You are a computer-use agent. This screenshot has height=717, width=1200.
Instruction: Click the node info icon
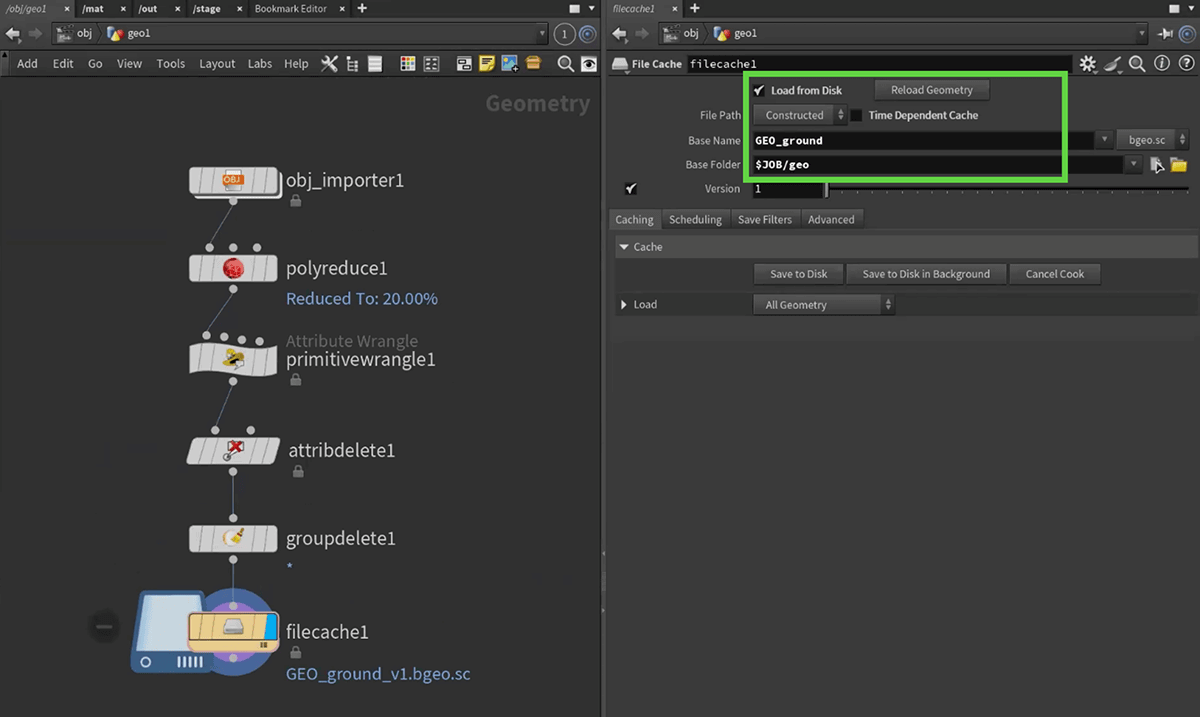pos(1161,64)
